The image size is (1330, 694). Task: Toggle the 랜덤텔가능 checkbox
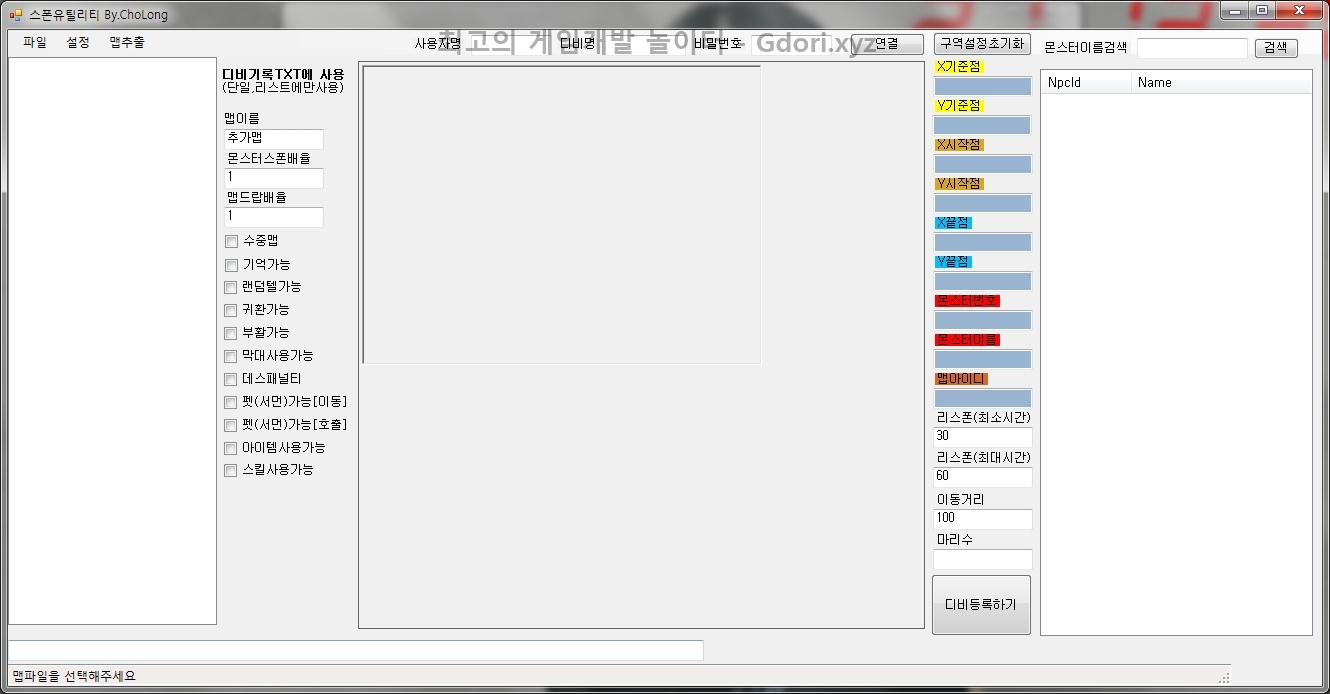coord(231,288)
